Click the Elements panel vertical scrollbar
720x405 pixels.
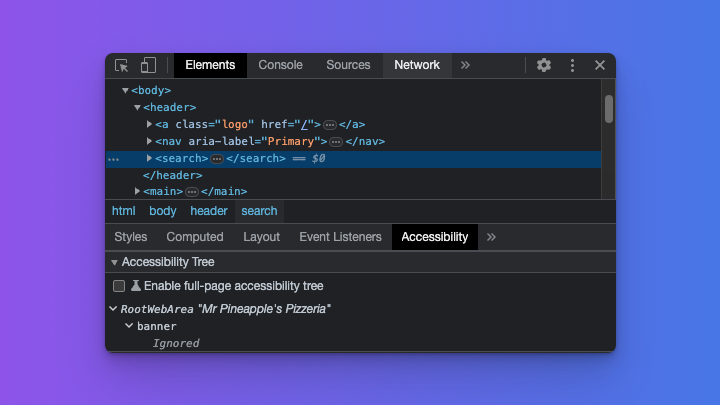(x=608, y=108)
